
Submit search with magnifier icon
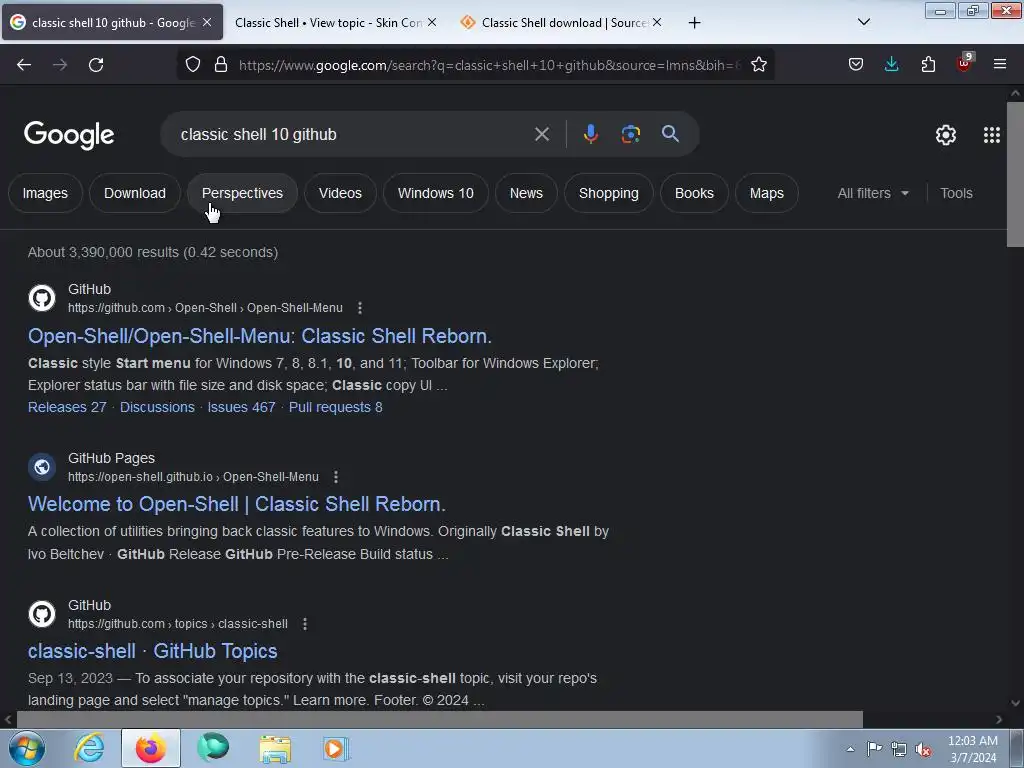[670, 134]
